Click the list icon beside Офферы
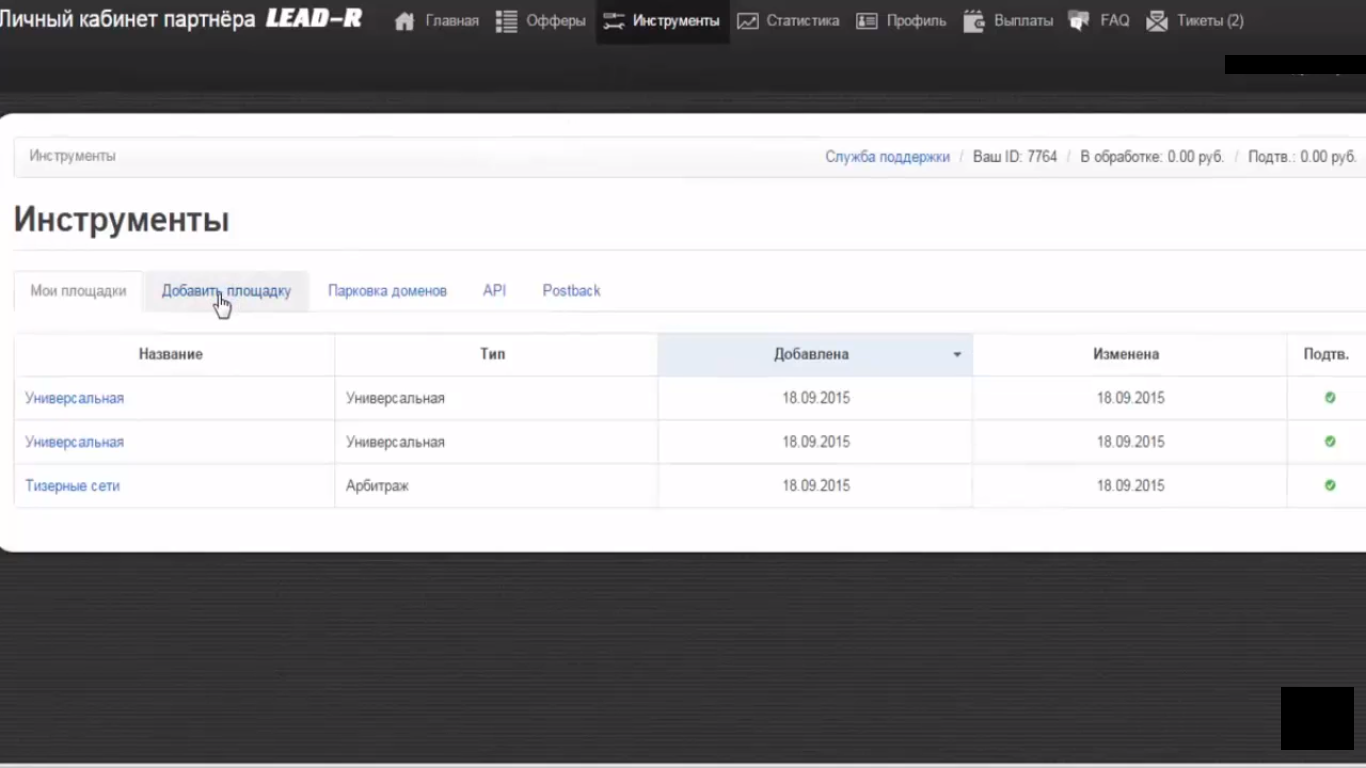1366x768 pixels. pyautogui.click(x=507, y=21)
